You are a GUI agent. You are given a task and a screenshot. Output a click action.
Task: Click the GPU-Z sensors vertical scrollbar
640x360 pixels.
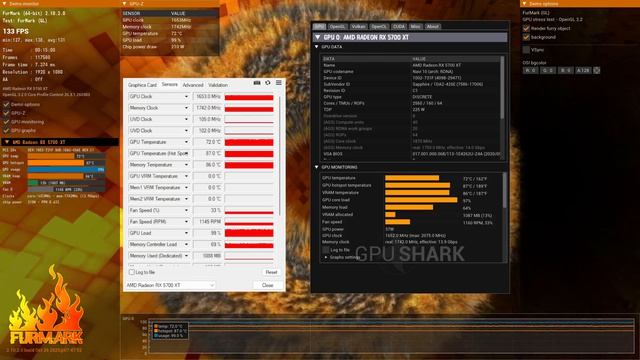click(280, 155)
